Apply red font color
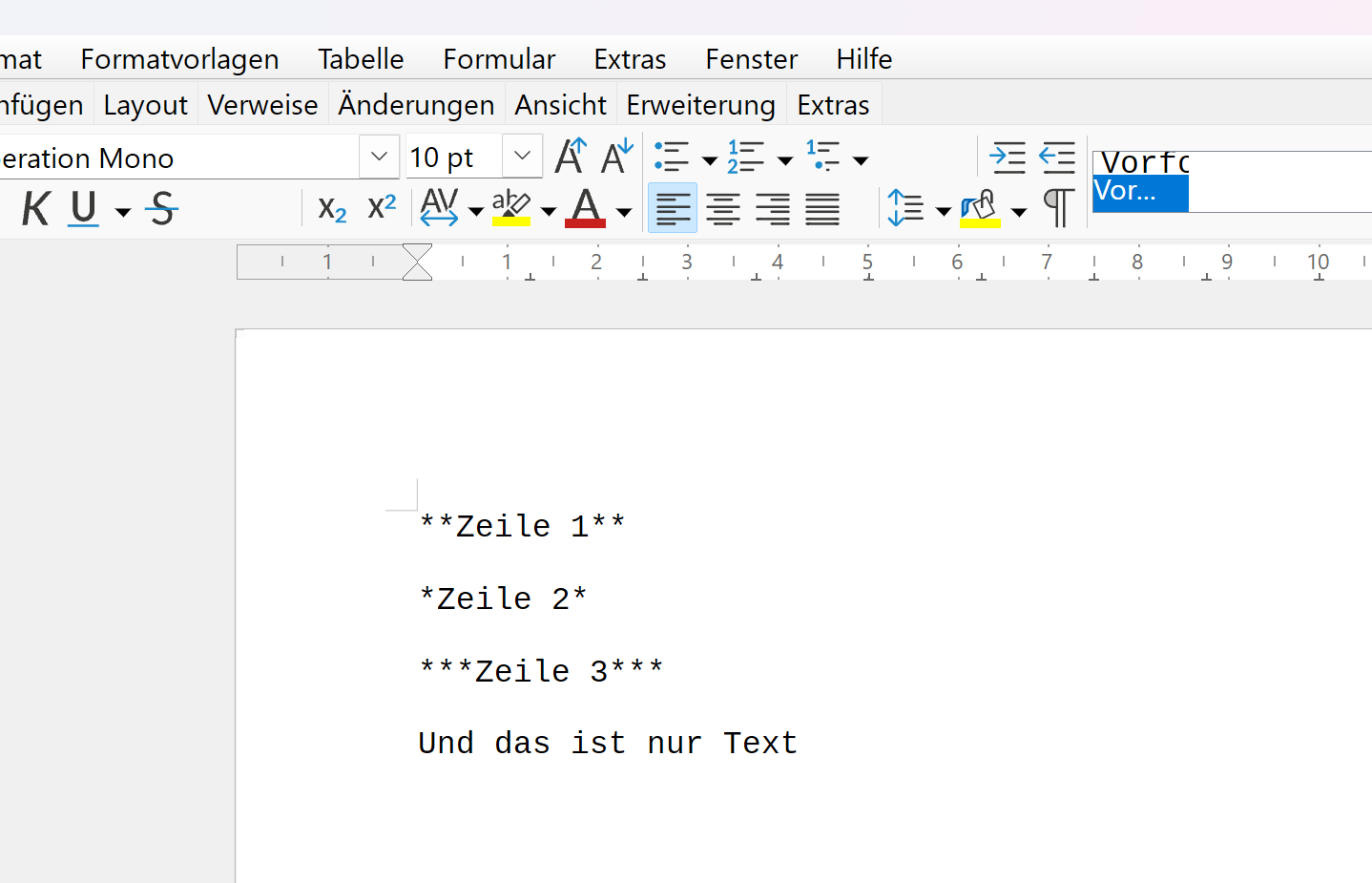The width and height of the screenshot is (1372, 883). [x=585, y=207]
